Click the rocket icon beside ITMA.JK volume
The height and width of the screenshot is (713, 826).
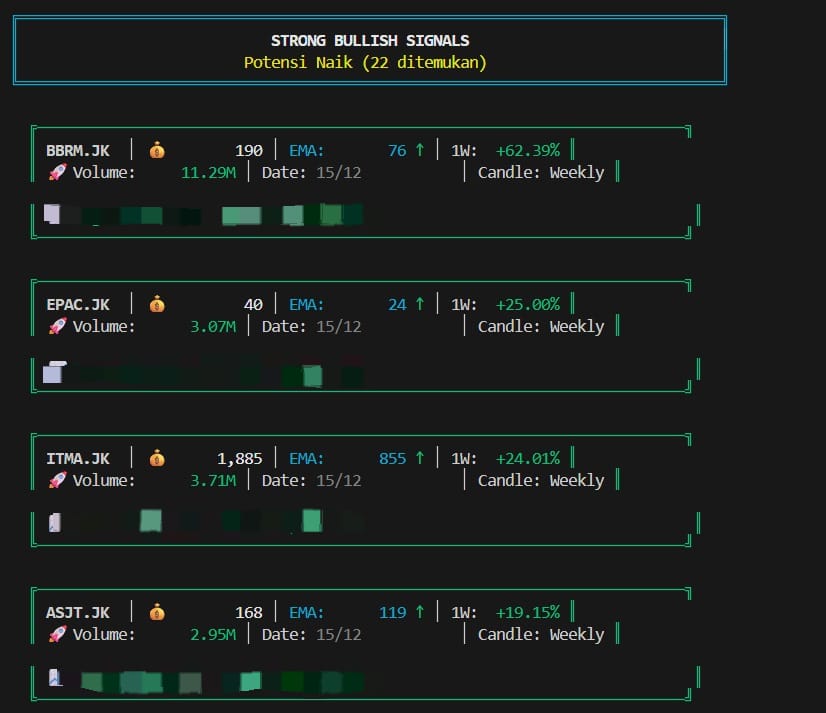coord(57,480)
